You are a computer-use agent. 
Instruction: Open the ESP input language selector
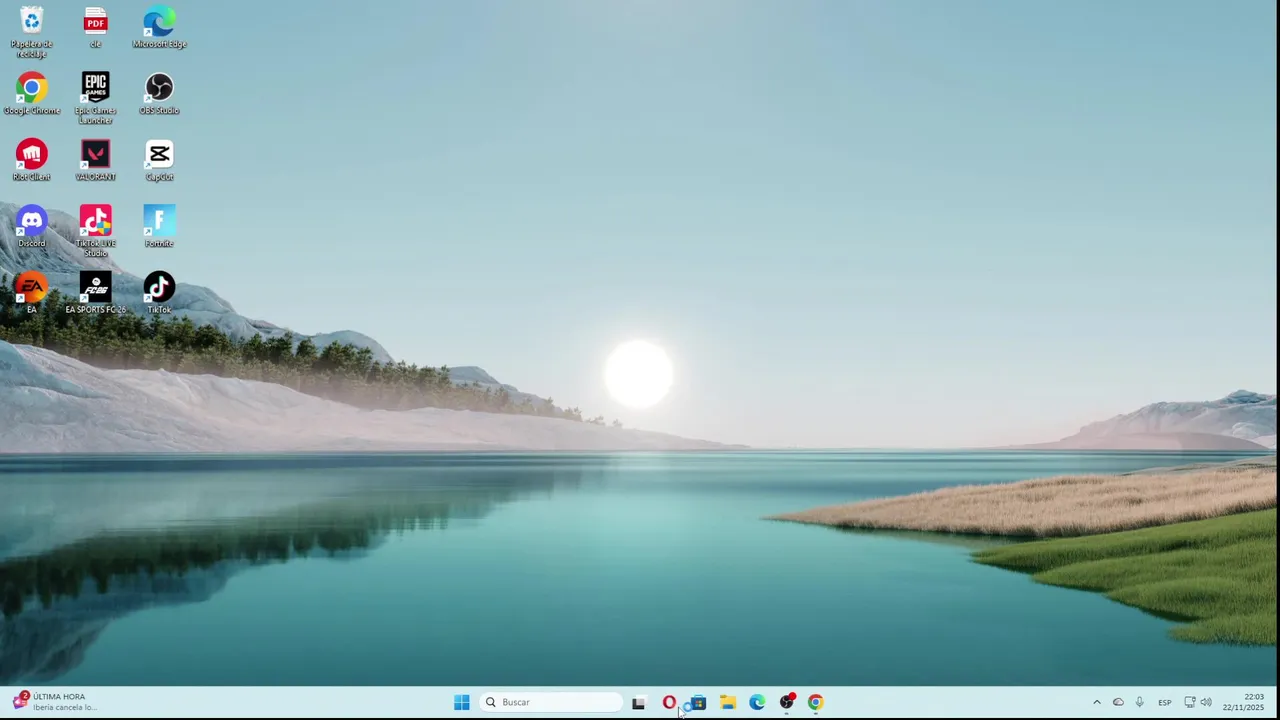click(x=1165, y=702)
